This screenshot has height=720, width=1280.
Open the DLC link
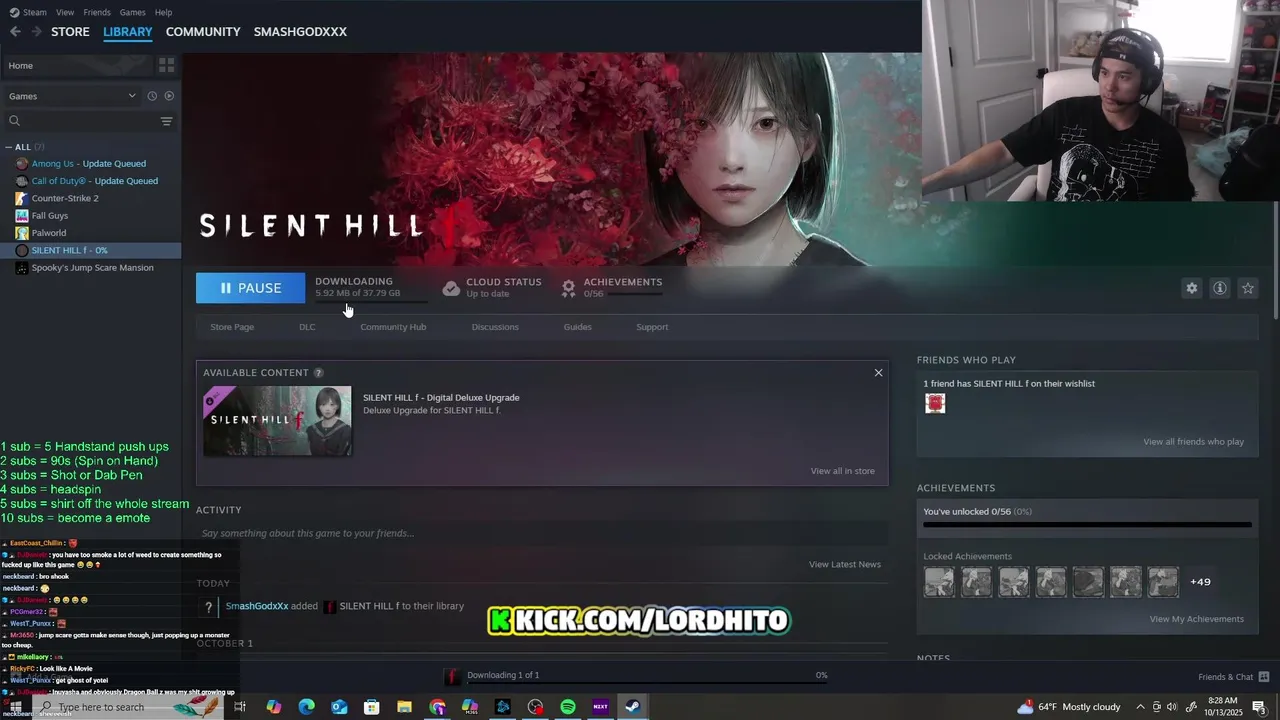[307, 327]
